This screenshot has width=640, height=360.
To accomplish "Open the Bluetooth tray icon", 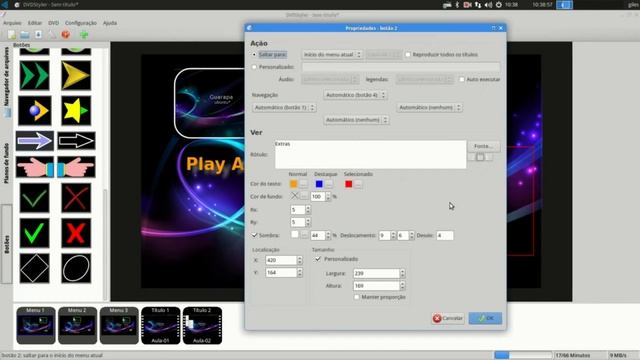I will 457,5.
